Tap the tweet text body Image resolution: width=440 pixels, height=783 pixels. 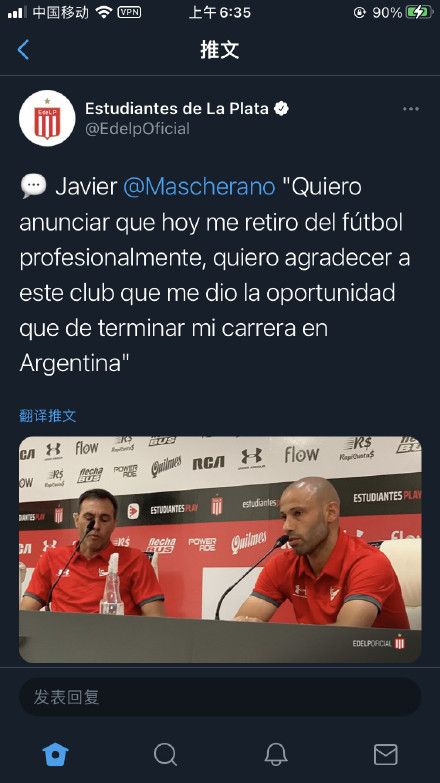[215, 275]
